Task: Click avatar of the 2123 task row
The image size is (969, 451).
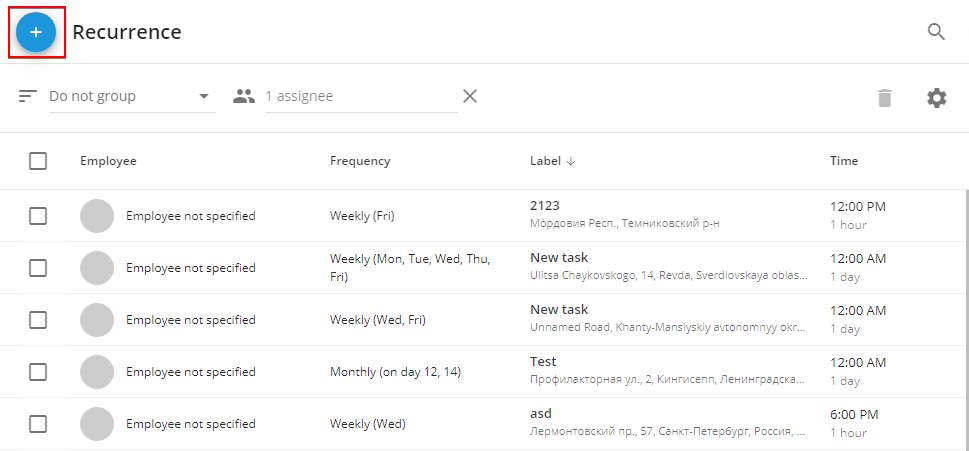Action: (x=97, y=216)
